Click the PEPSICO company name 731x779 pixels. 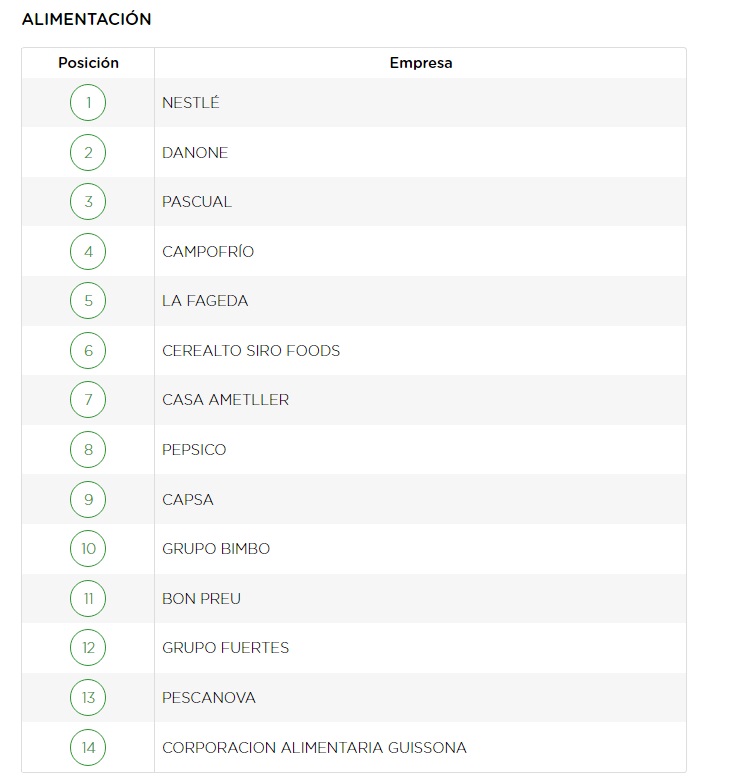tap(194, 450)
